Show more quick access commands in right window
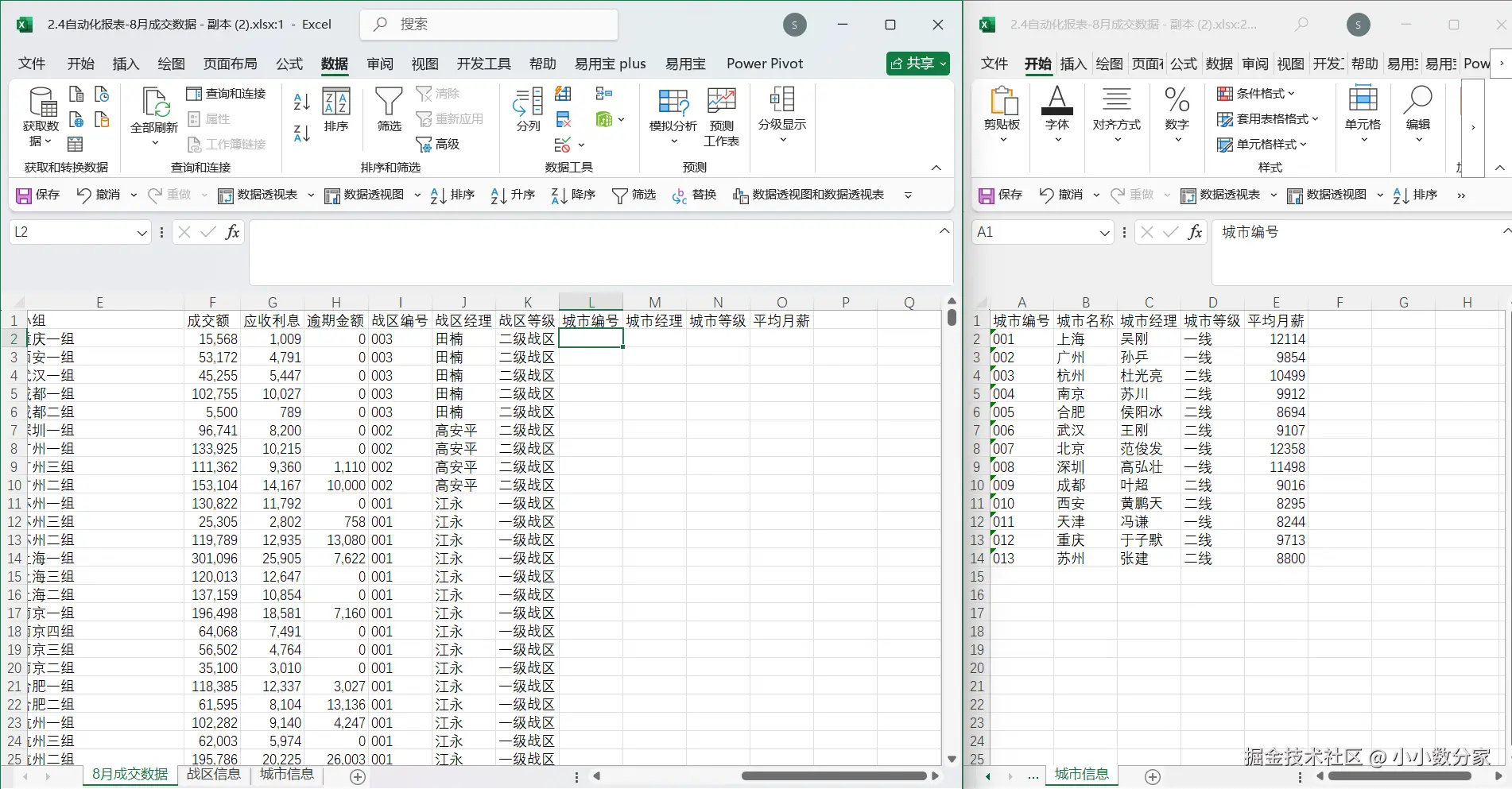The width and height of the screenshot is (1512, 789). point(1461,195)
